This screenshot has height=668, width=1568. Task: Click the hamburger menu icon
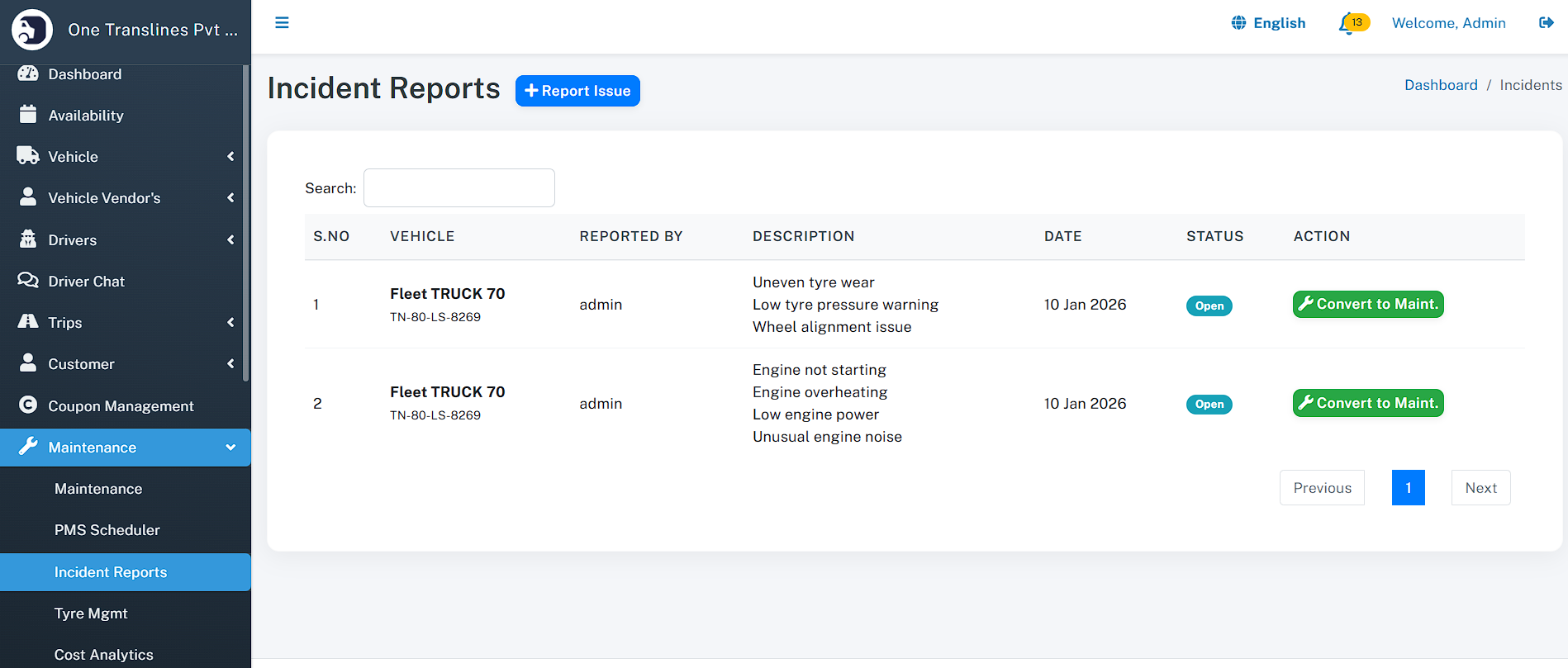pyautogui.click(x=282, y=23)
